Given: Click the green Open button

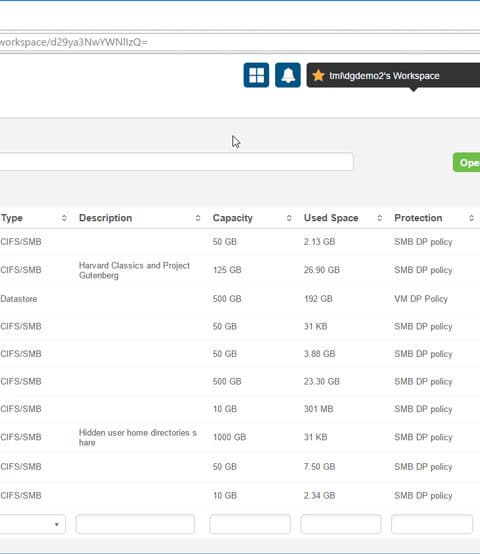Looking at the screenshot, I should click(466, 163).
